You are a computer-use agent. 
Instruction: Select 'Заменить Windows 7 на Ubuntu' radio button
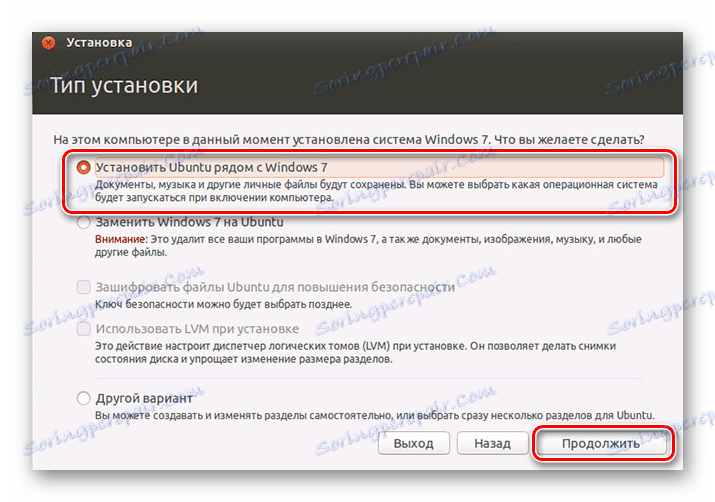(x=83, y=222)
